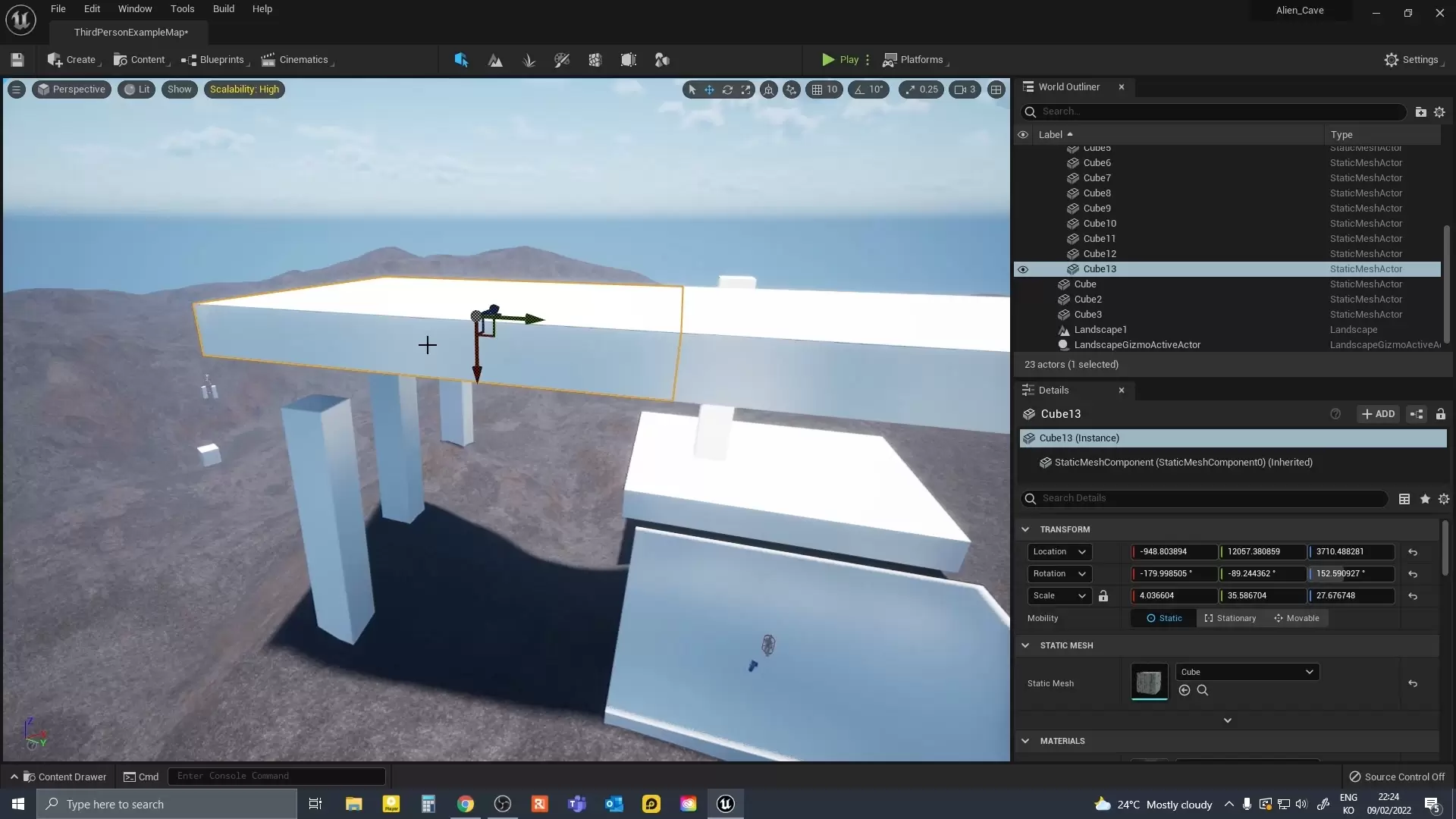Screen dimensions: 1456x819
Task: Open the Build menu
Action: pos(223,9)
